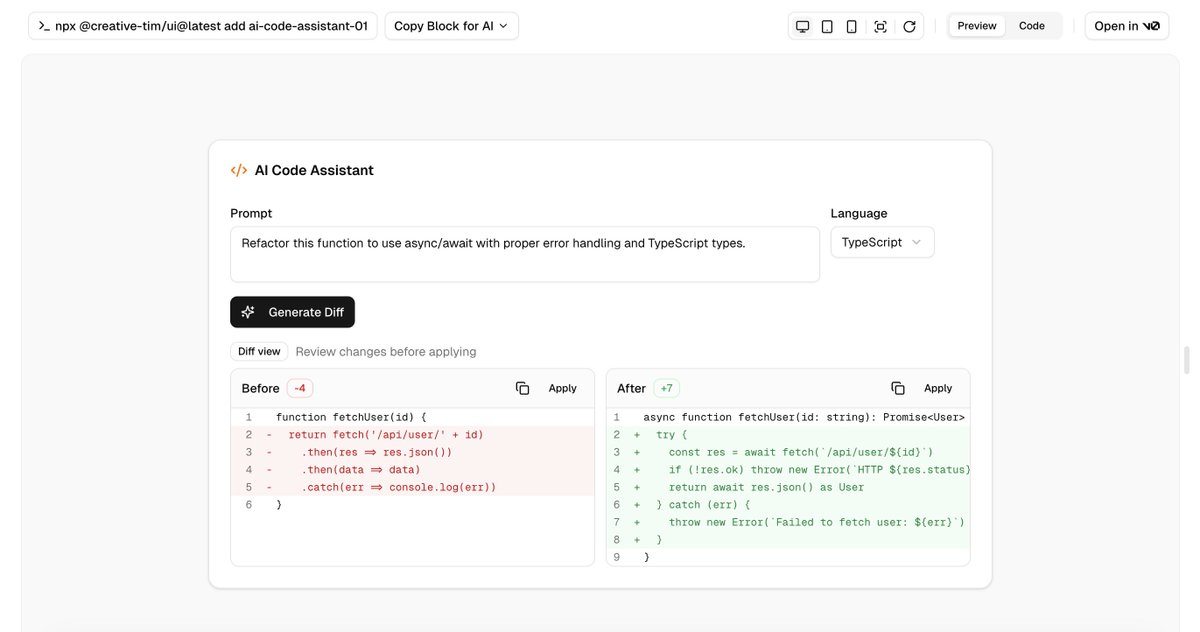Apply the Before code version
The width and height of the screenshot is (1200, 632).
[562, 388]
